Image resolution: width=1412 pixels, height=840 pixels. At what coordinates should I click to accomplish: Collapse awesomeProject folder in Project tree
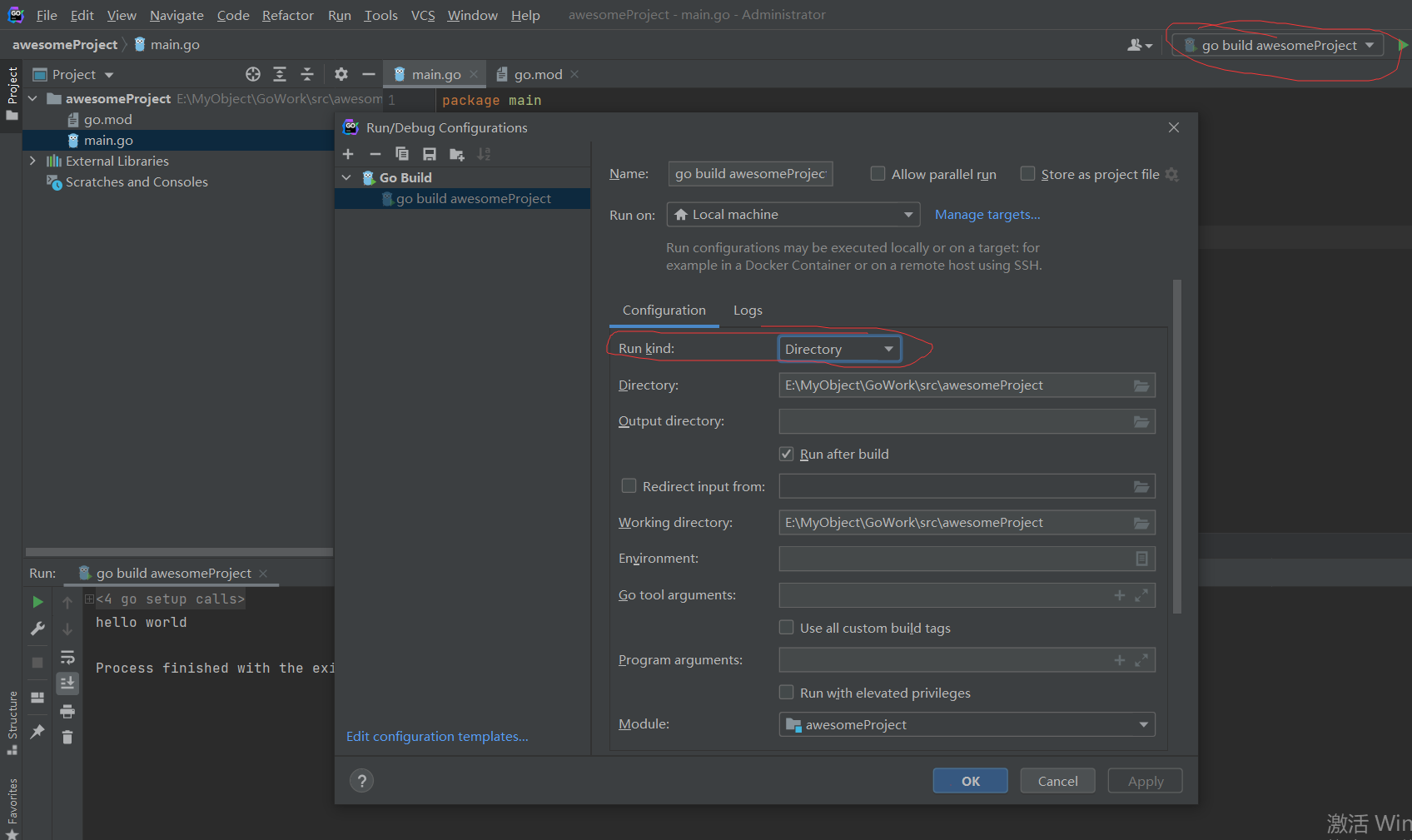click(x=32, y=98)
